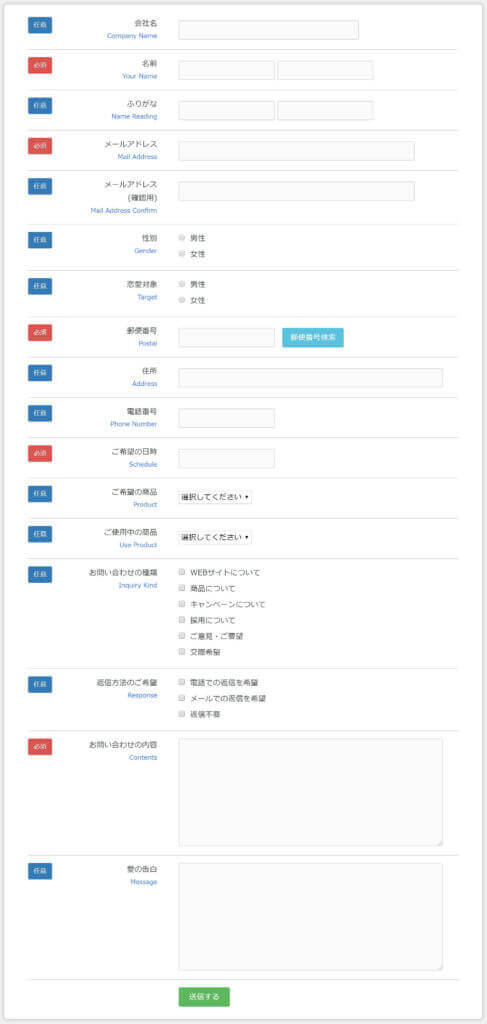Focus the Phone Number input
487x1024 pixels.
click(x=227, y=418)
